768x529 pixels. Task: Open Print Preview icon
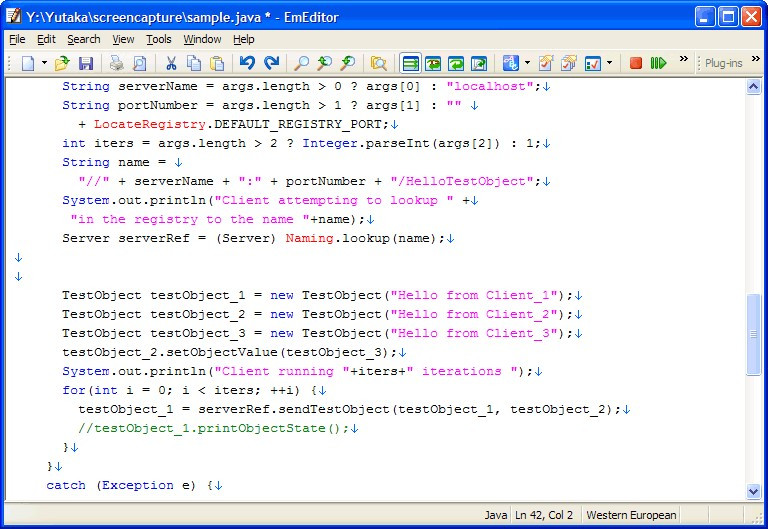tap(139, 63)
